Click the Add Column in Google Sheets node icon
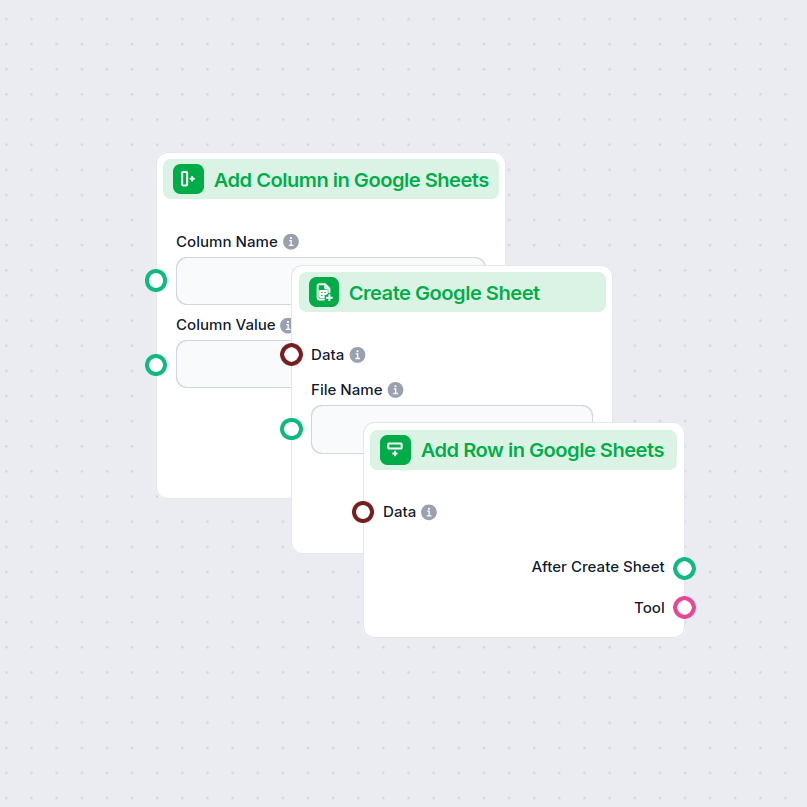The height and width of the screenshot is (807, 807). (187, 179)
